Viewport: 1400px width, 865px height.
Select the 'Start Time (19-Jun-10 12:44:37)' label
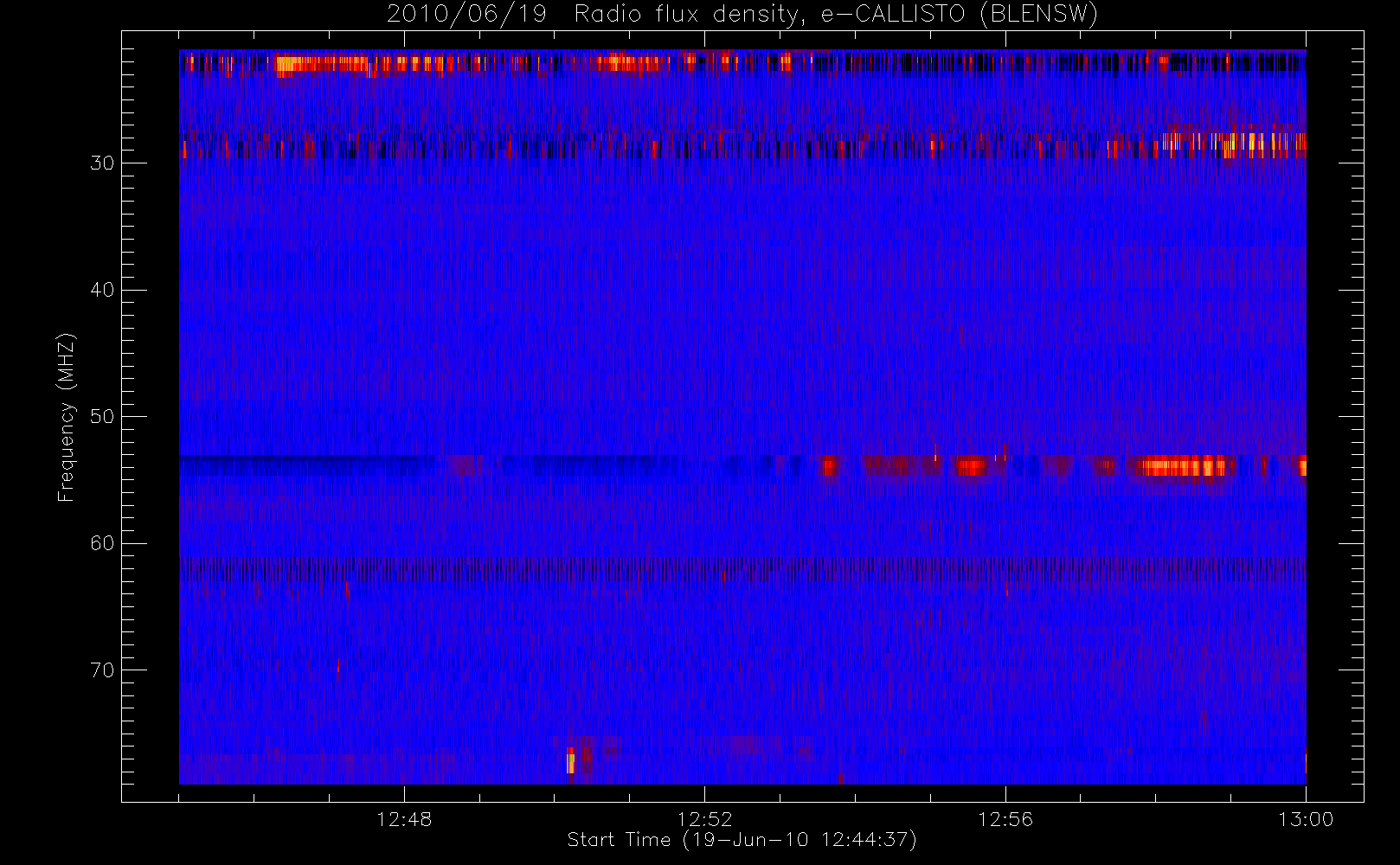pyautogui.click(x=742, y=840)
